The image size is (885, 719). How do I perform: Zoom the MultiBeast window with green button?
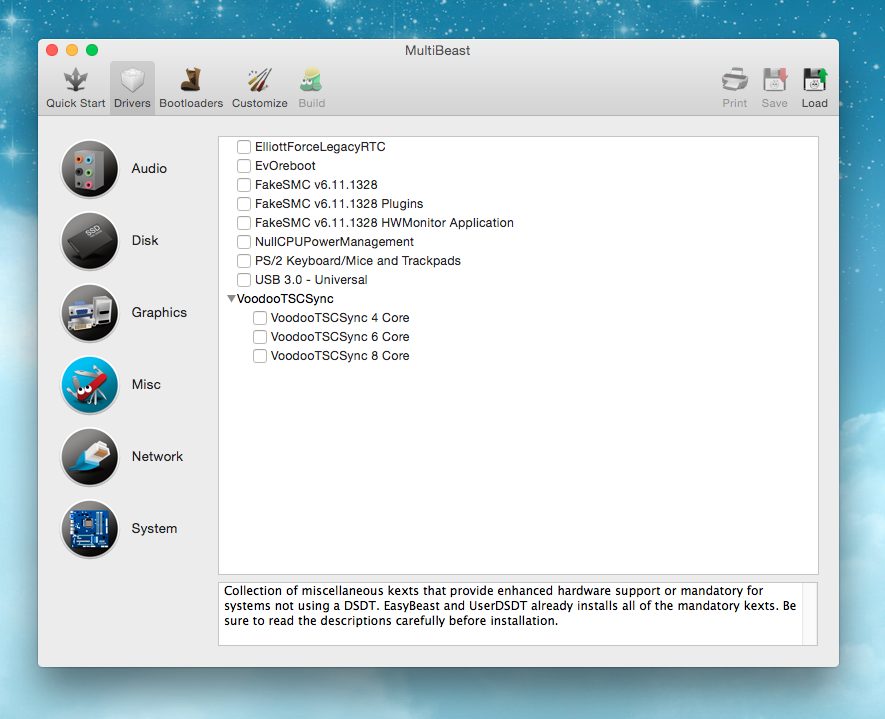click(x=92, y=50)
